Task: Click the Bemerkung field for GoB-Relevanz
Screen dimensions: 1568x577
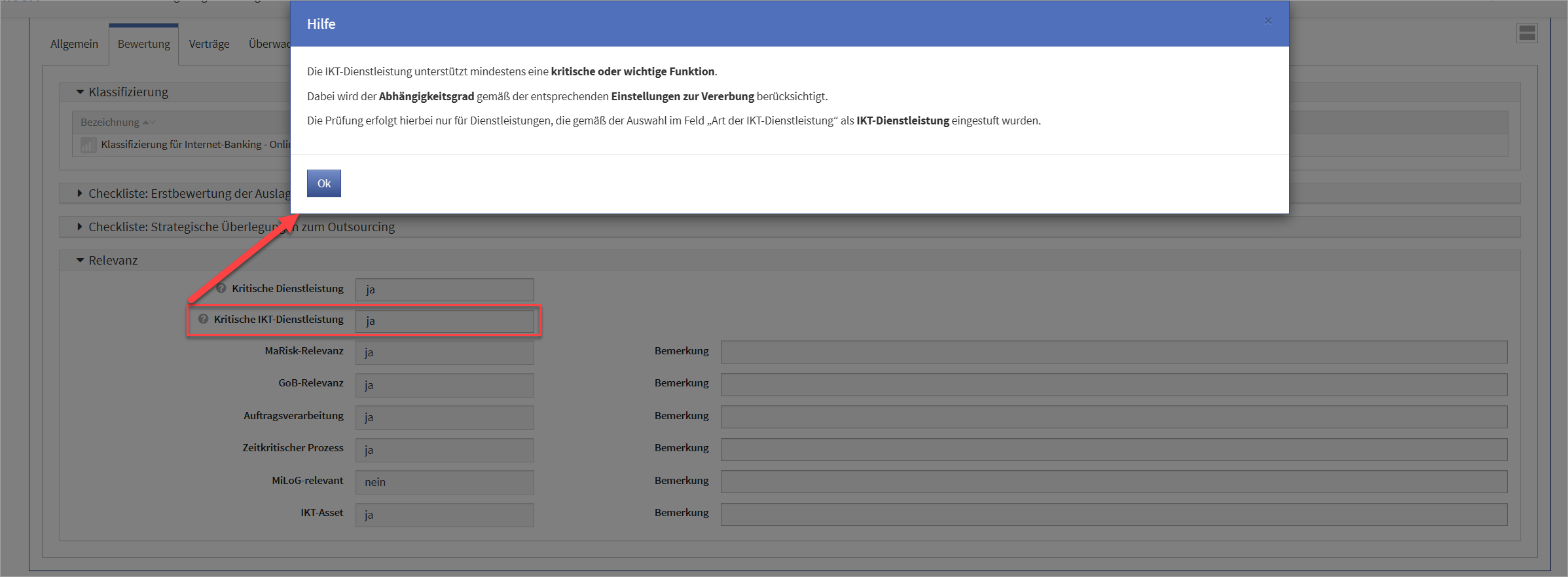Action: 1114,384
